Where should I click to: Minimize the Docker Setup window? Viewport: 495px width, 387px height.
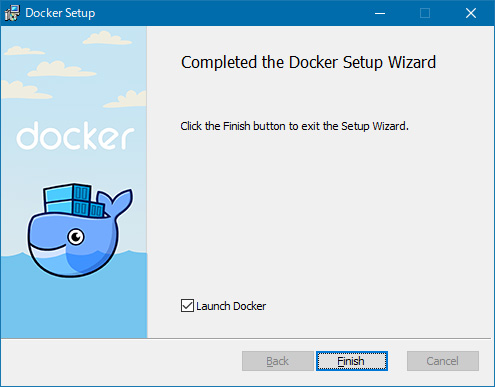click(380, 13)
